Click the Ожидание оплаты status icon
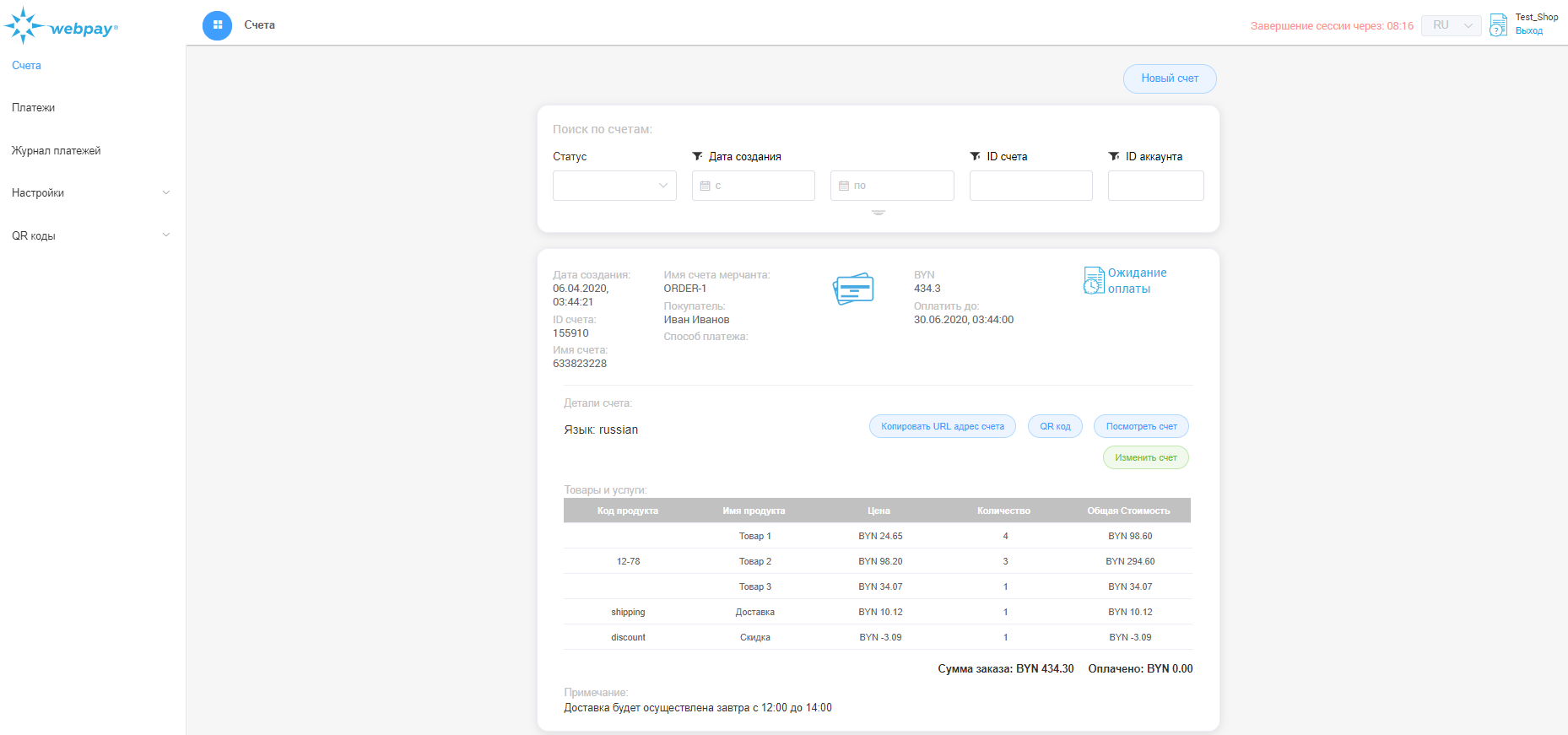The height and width of the screenshot is (735, 1568). tap(1094, 280)
